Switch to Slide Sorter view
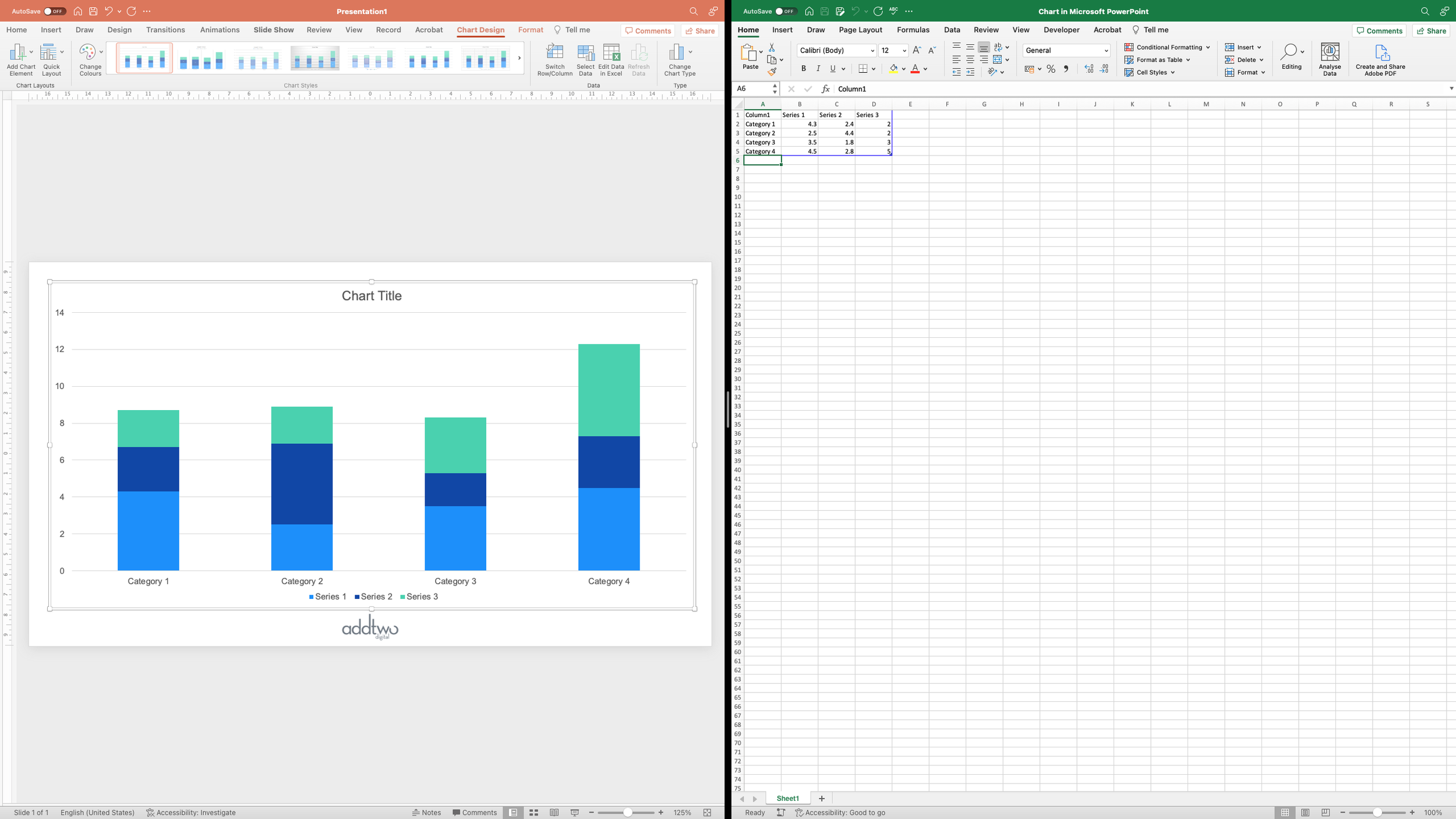The width and height of the screenshot is (1456, 819). (533, 813)
